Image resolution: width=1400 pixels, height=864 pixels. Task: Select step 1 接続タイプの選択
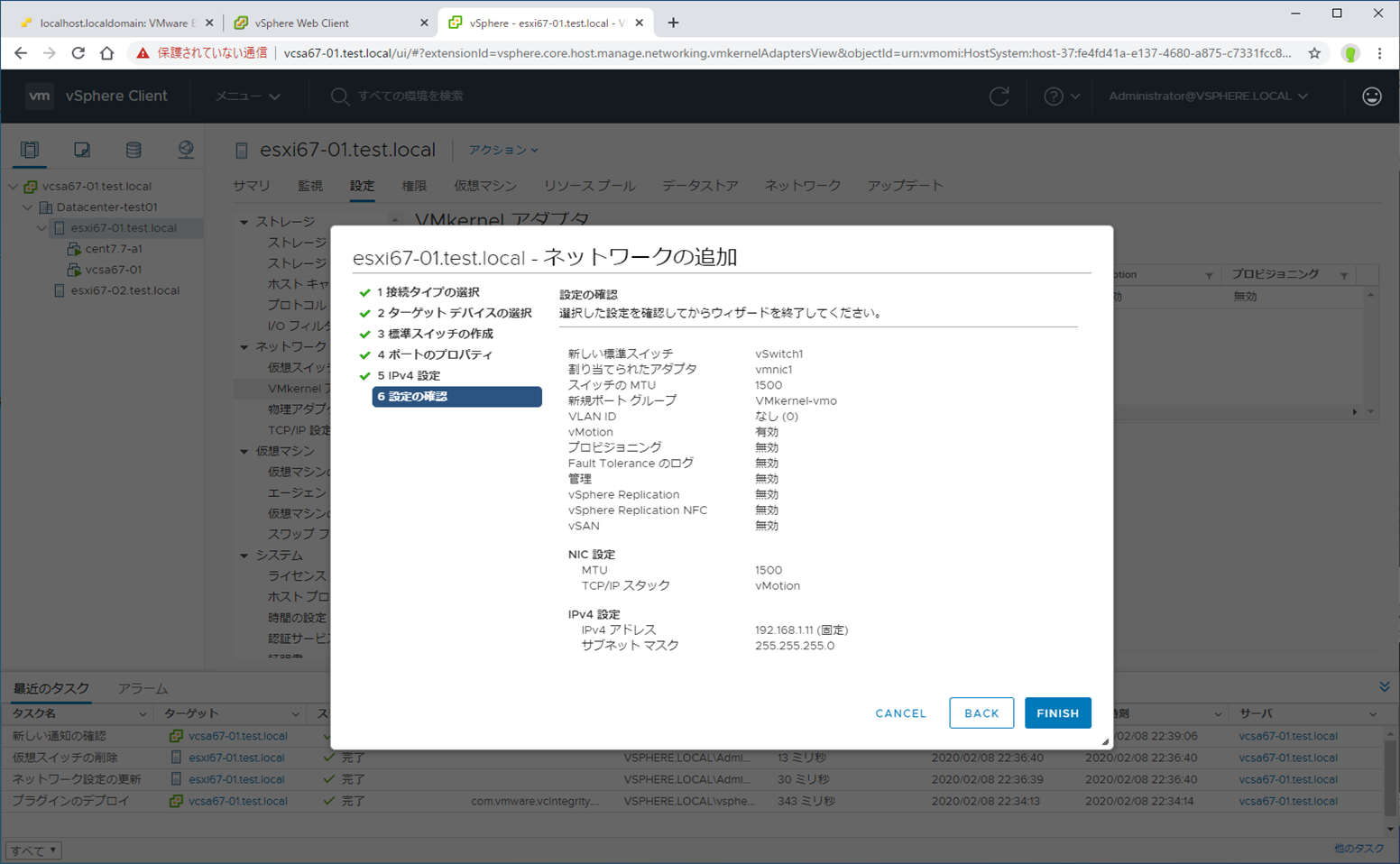(x=428, y=292)
